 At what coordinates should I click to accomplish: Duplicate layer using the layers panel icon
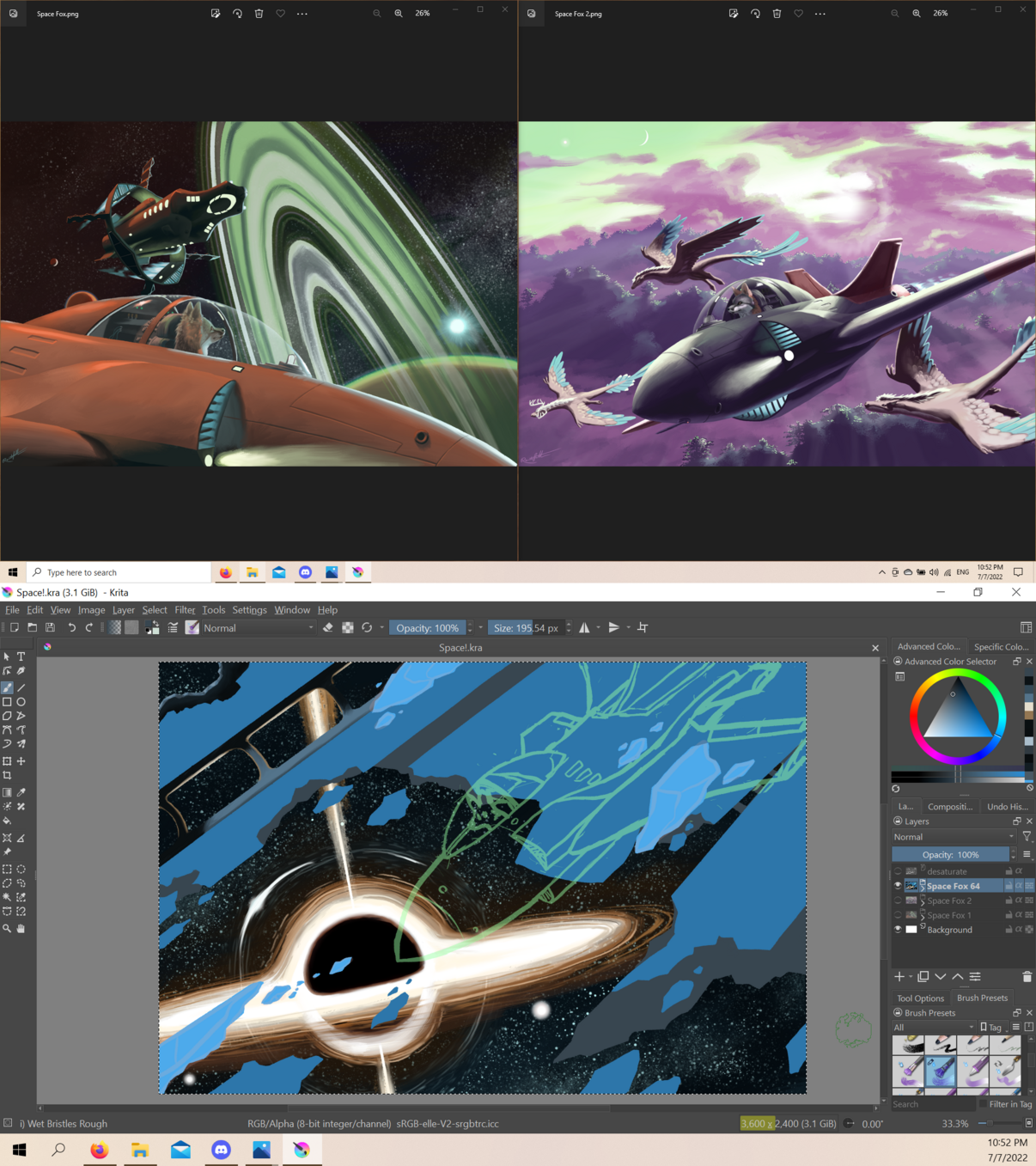point(923,977)
